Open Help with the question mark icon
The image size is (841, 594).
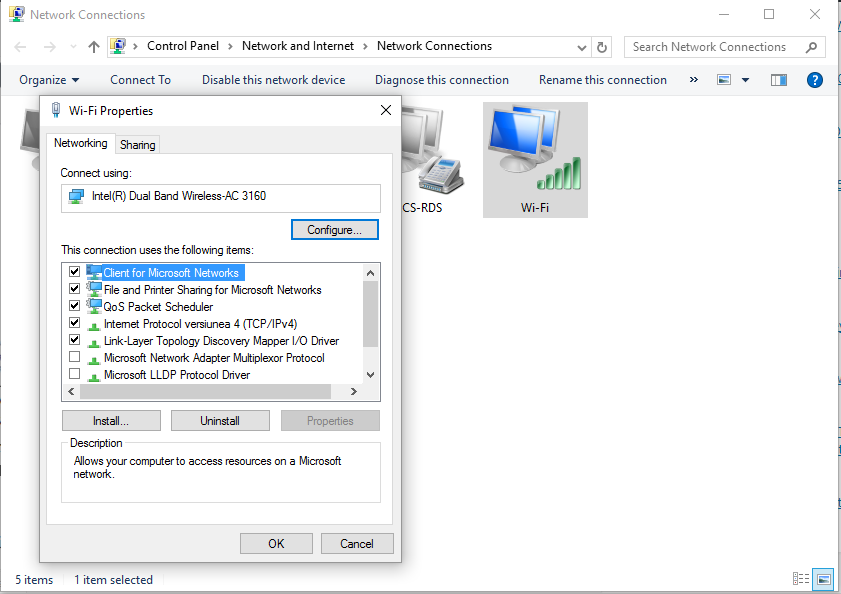tap(815, 80)
